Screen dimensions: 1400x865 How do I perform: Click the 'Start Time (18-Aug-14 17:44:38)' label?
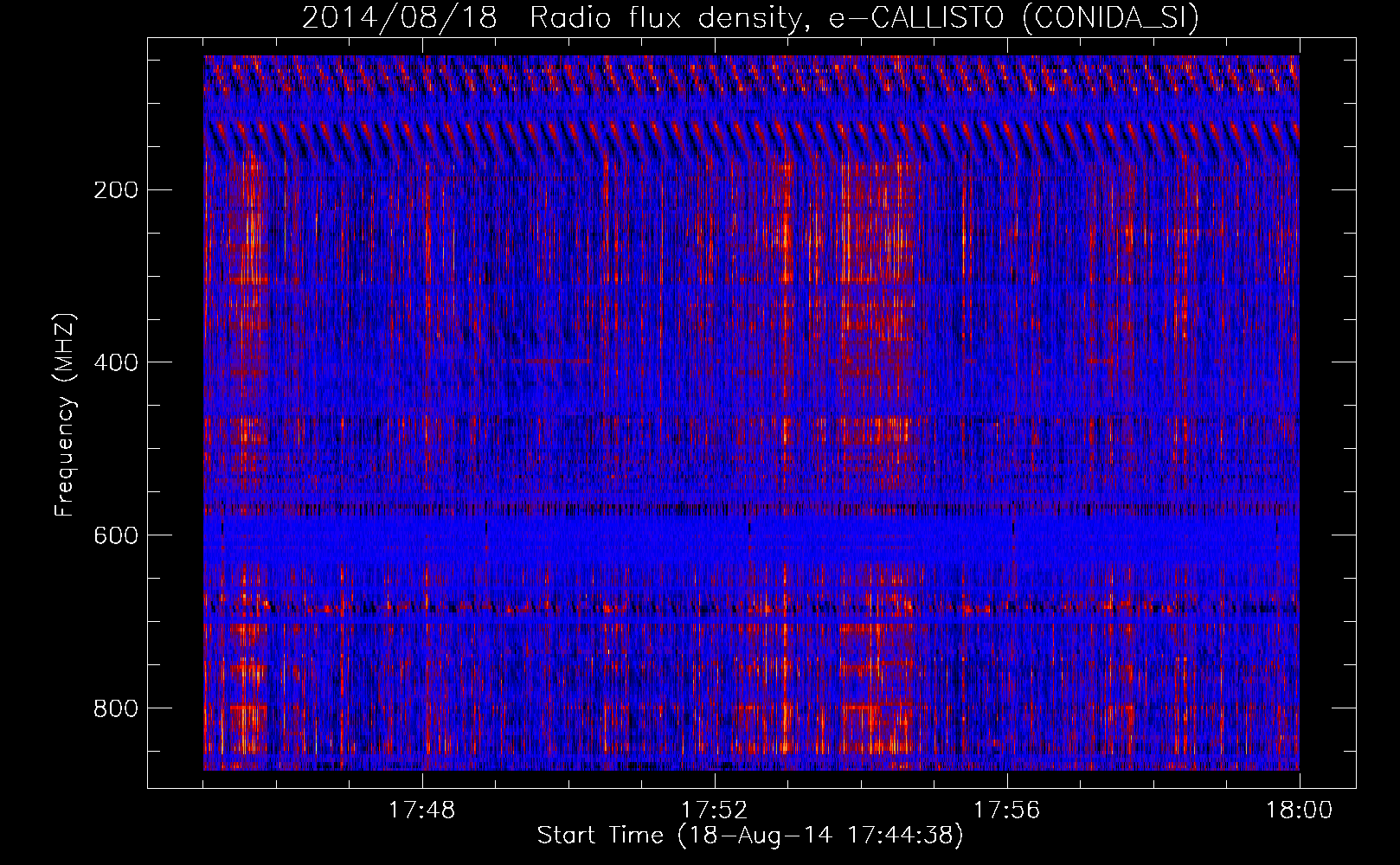pos(750,836)
